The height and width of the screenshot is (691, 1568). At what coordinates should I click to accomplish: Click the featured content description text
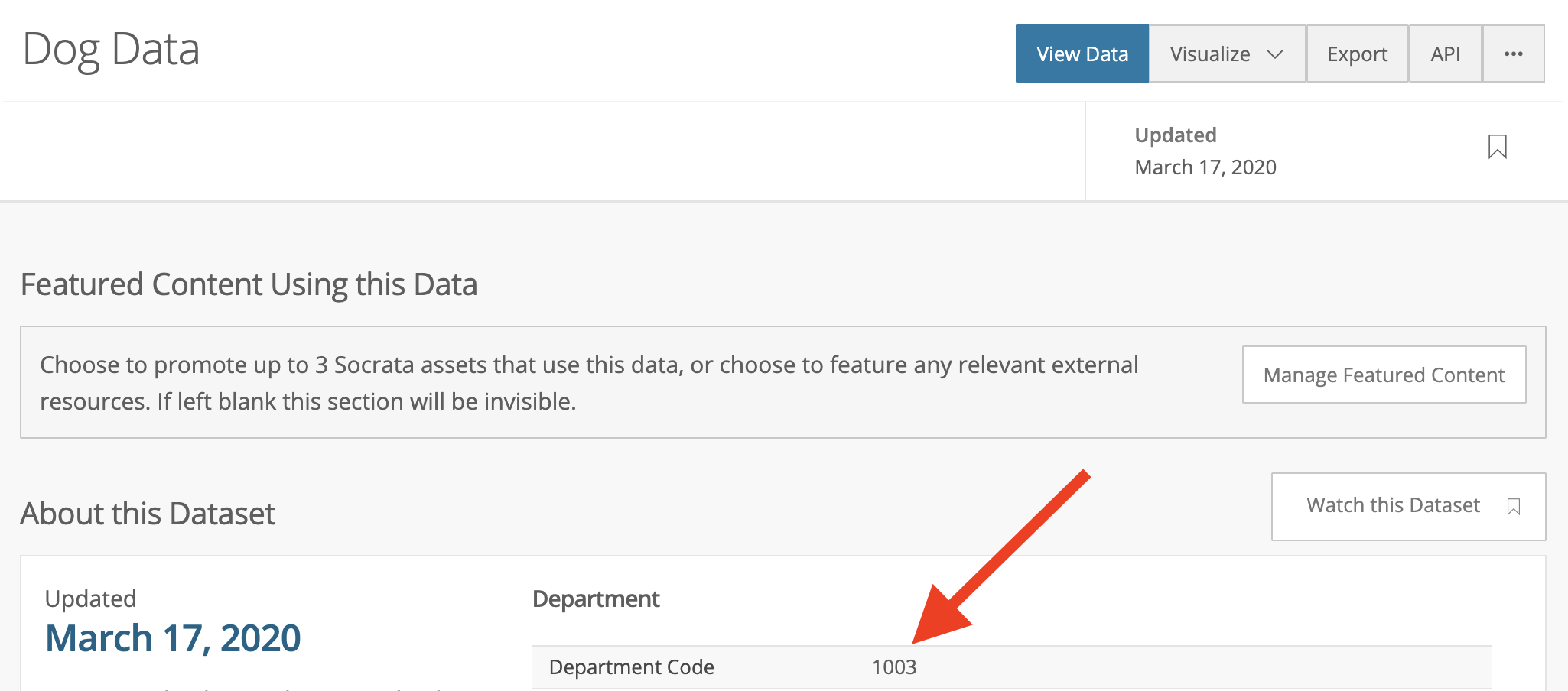pyautogui.click(x=589, y=383)
